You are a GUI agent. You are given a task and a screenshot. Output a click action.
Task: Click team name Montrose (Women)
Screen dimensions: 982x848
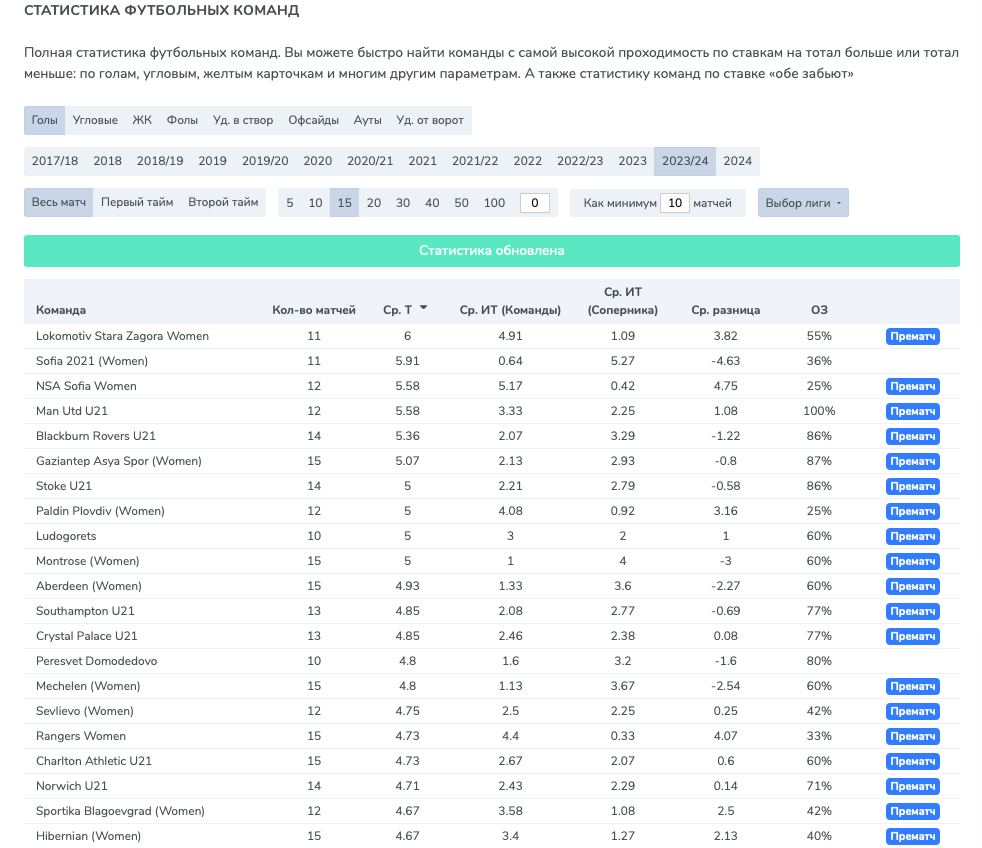coord(88,561)
